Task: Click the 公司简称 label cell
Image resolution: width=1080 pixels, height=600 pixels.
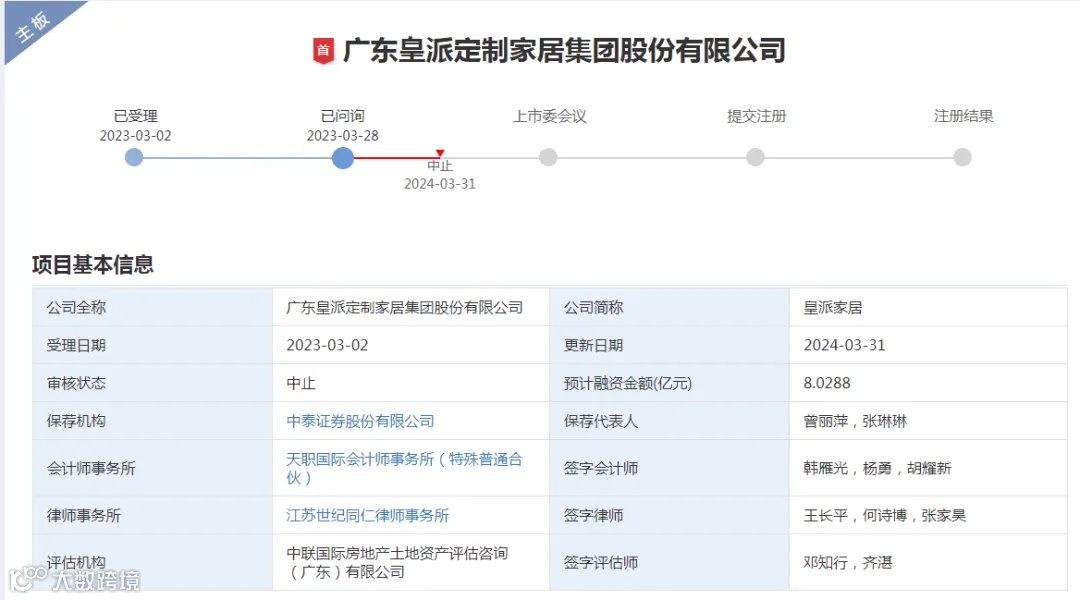Action: pyautogui.click(x=669, y=307)
